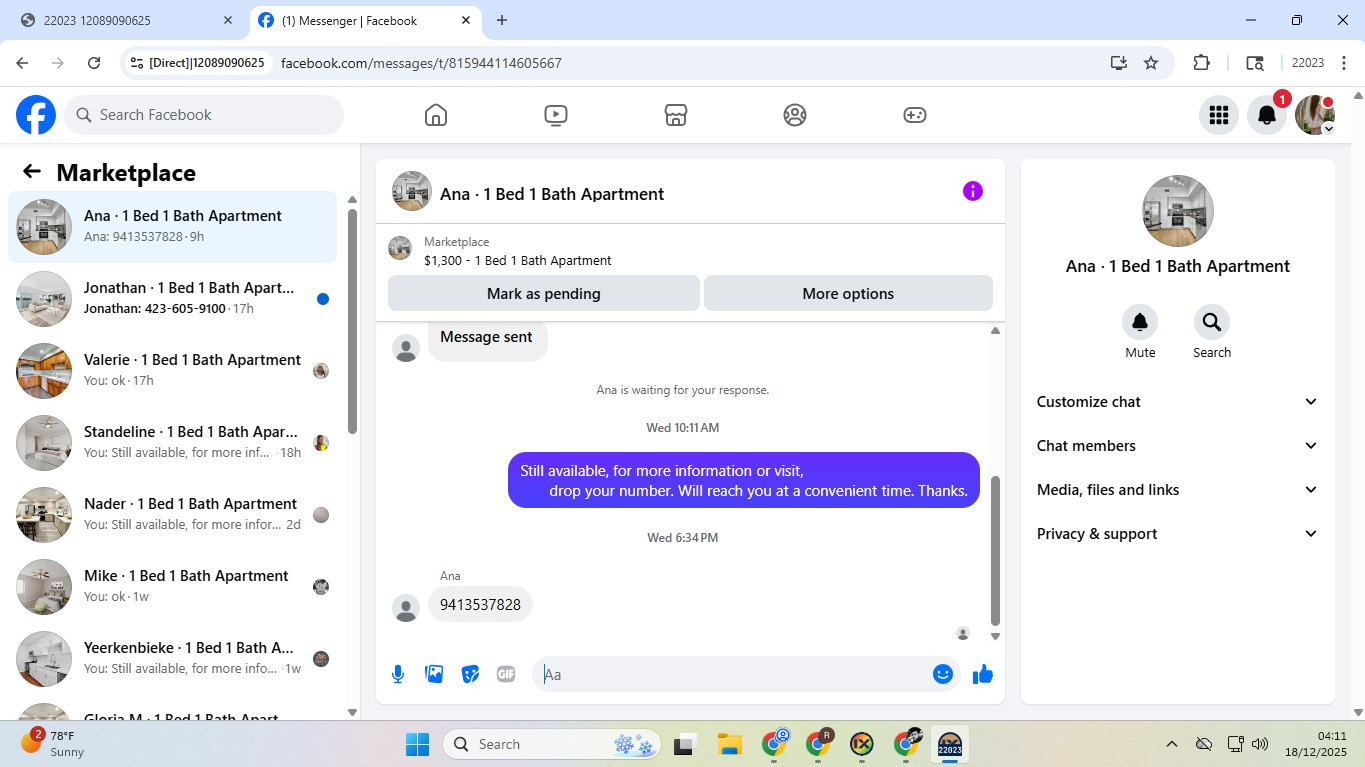Open the Gaming controller icon
1365x767 pixels.
915,115
